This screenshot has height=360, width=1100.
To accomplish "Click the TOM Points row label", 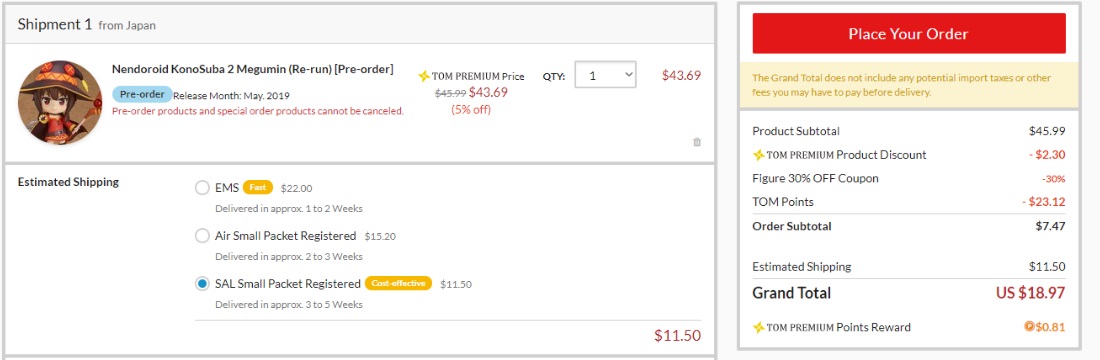I will pyautogui.click(x=783, y=202).
